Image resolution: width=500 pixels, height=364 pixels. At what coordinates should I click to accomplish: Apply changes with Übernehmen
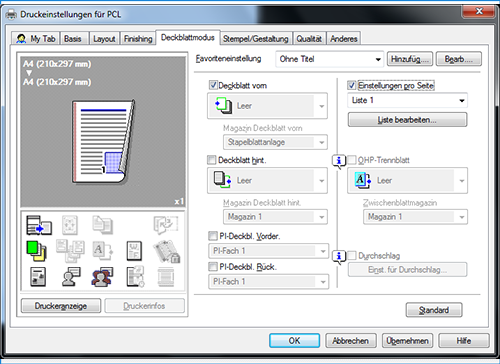[x=407, y=341]
